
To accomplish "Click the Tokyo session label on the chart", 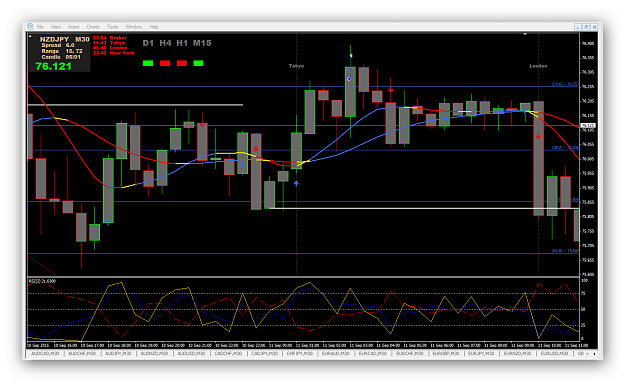I will pos(296,66).
